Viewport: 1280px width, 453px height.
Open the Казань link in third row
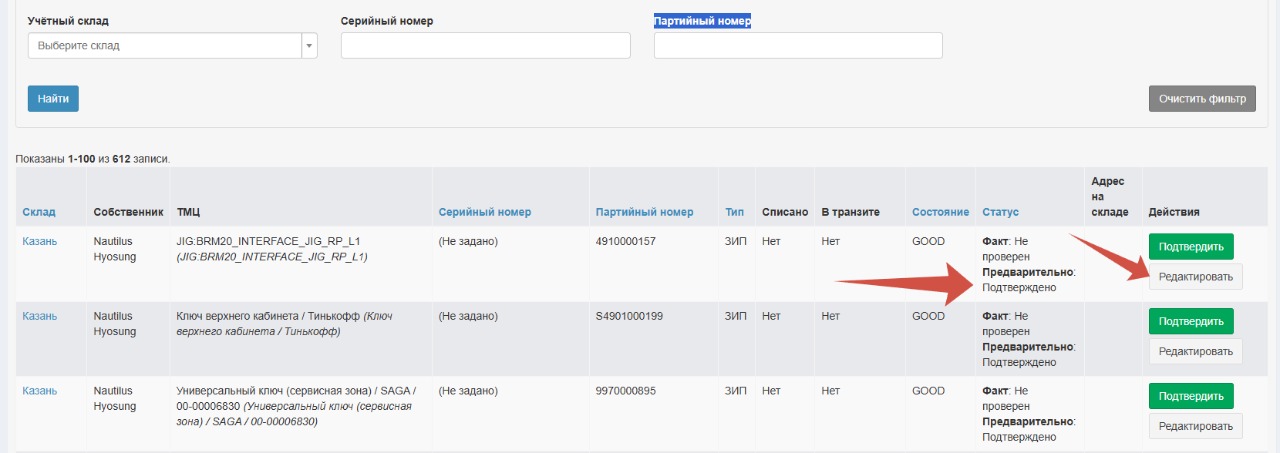click(x=40, y=391)
